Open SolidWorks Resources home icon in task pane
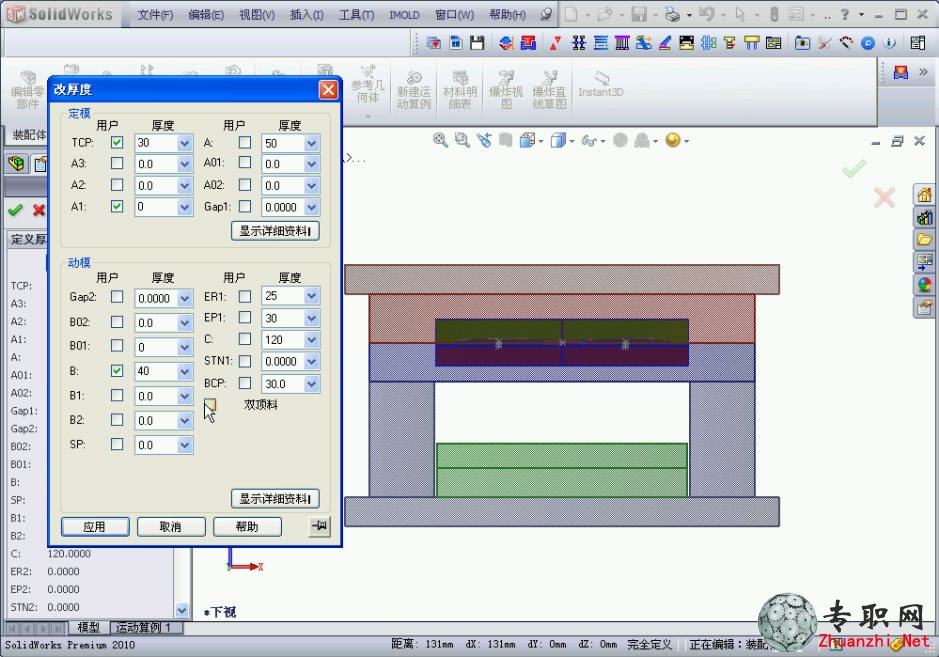This screenshot has width=939, height=657. pos(924,195)
